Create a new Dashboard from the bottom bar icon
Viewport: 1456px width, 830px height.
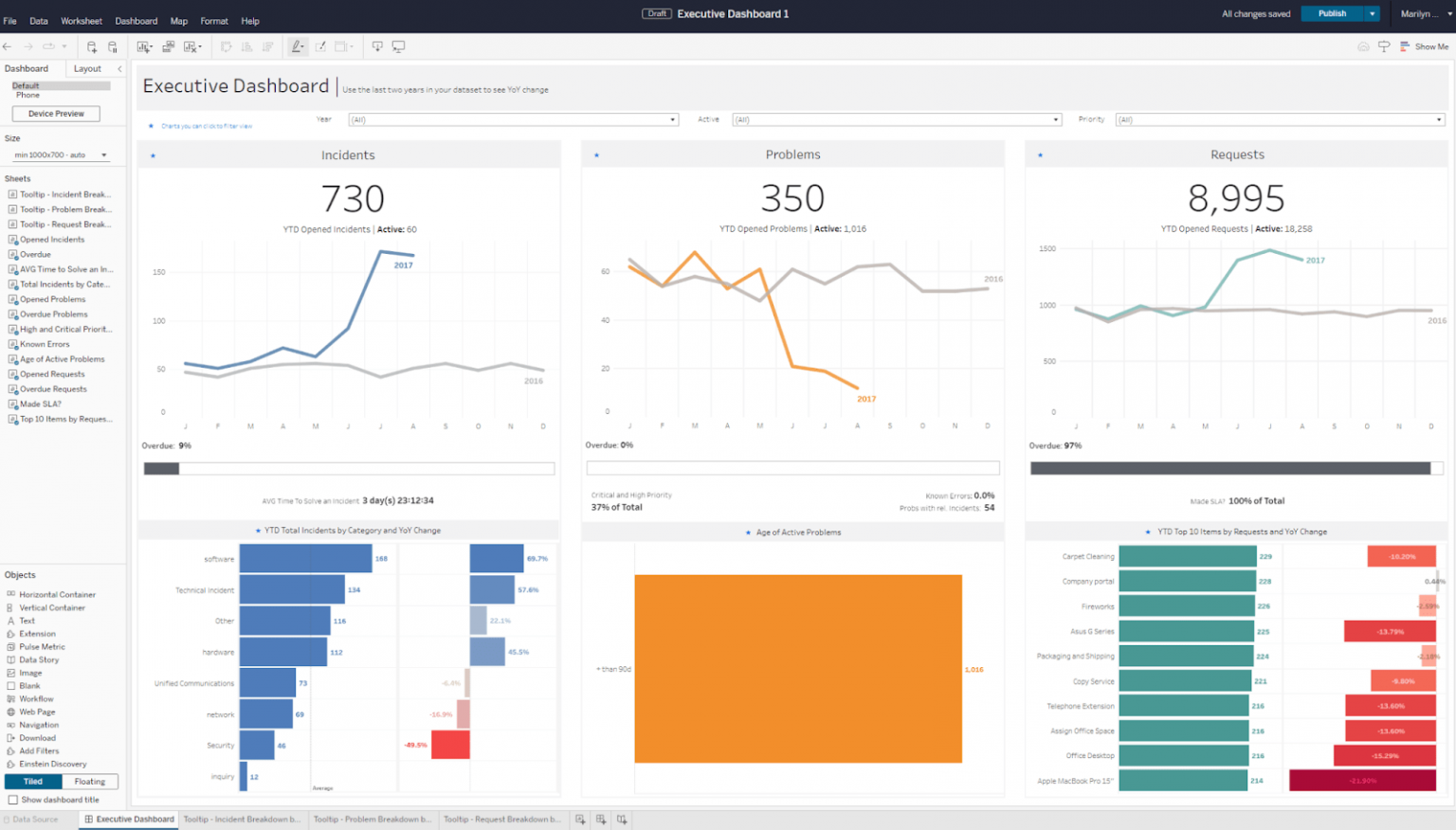601,819
